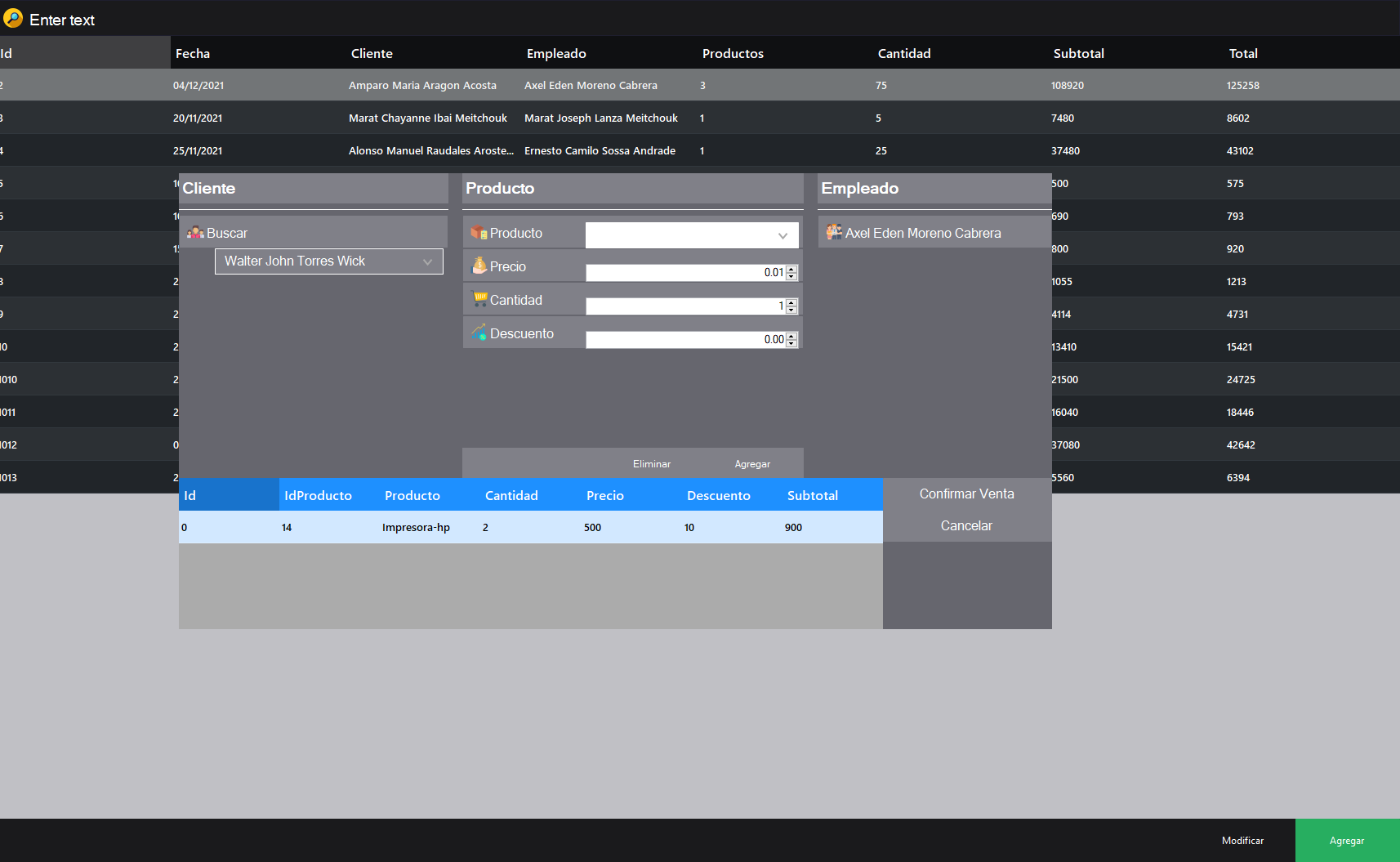Viewport: 1400px width, 862px height.
Task: Click the search magnifier icon in the title bar
Action: pos(13,17)
